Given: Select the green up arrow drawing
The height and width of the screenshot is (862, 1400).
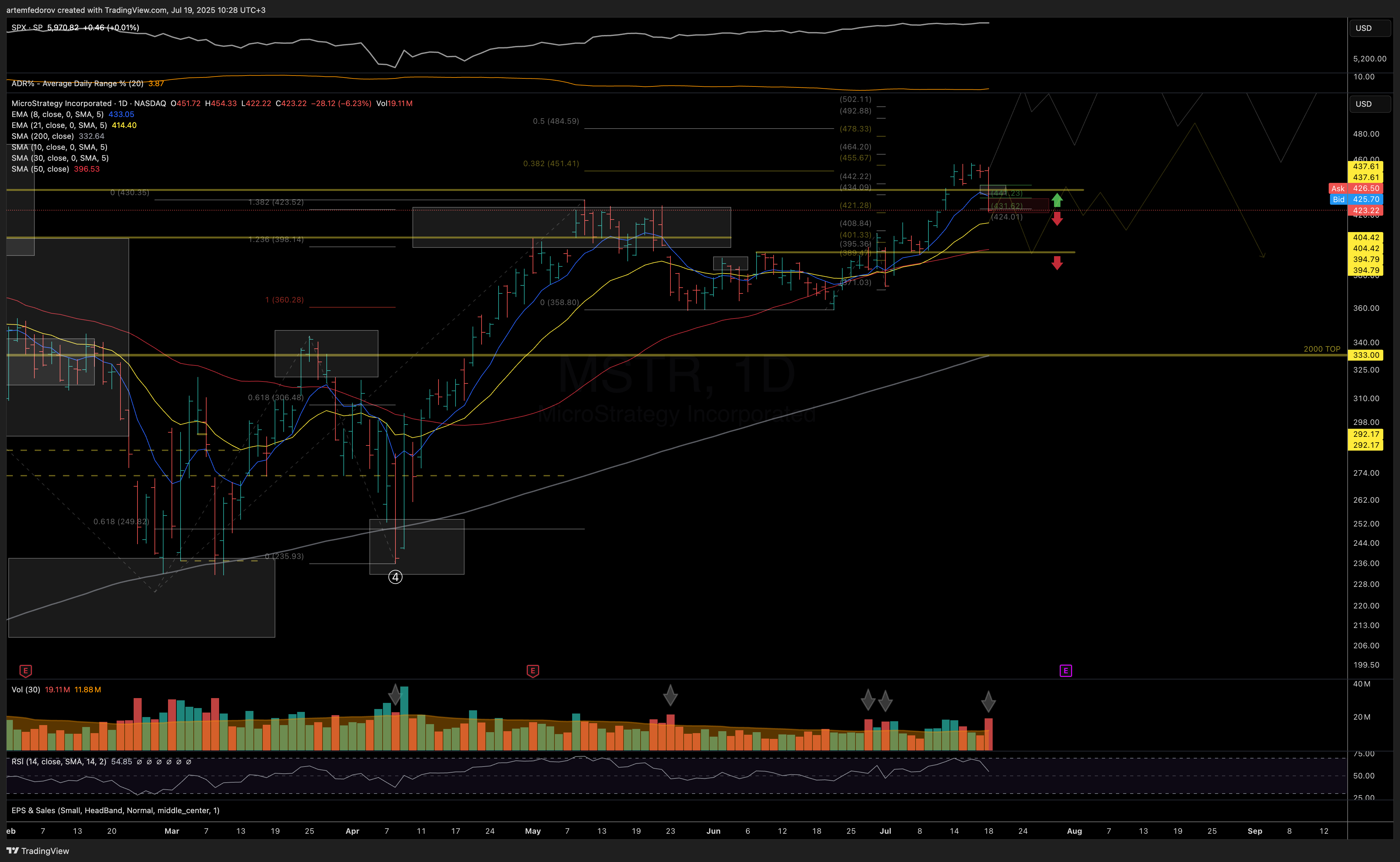Looking at the screenshot, I should tap(1057, 200).
